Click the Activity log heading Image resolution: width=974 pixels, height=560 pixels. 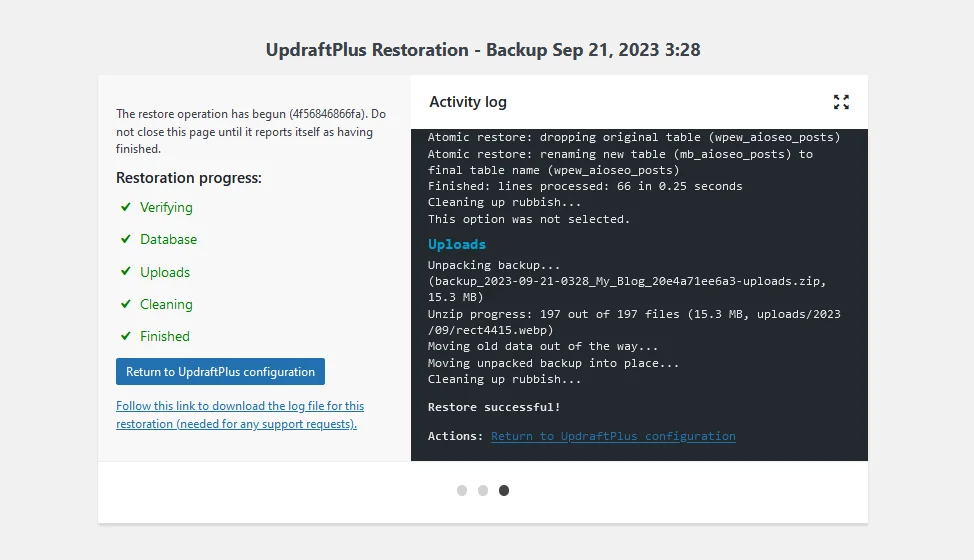468,102
